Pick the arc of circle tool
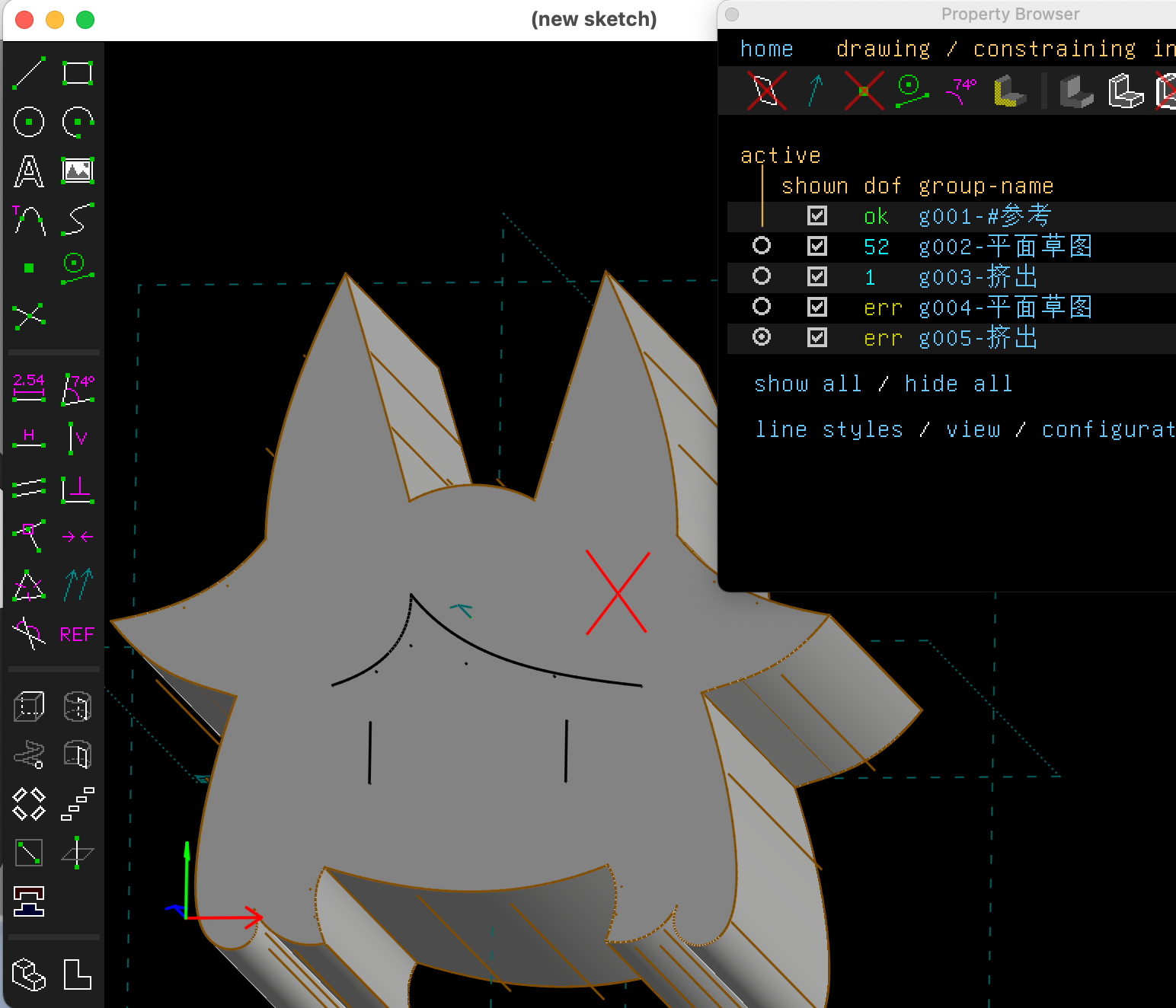 coord(77,122)
